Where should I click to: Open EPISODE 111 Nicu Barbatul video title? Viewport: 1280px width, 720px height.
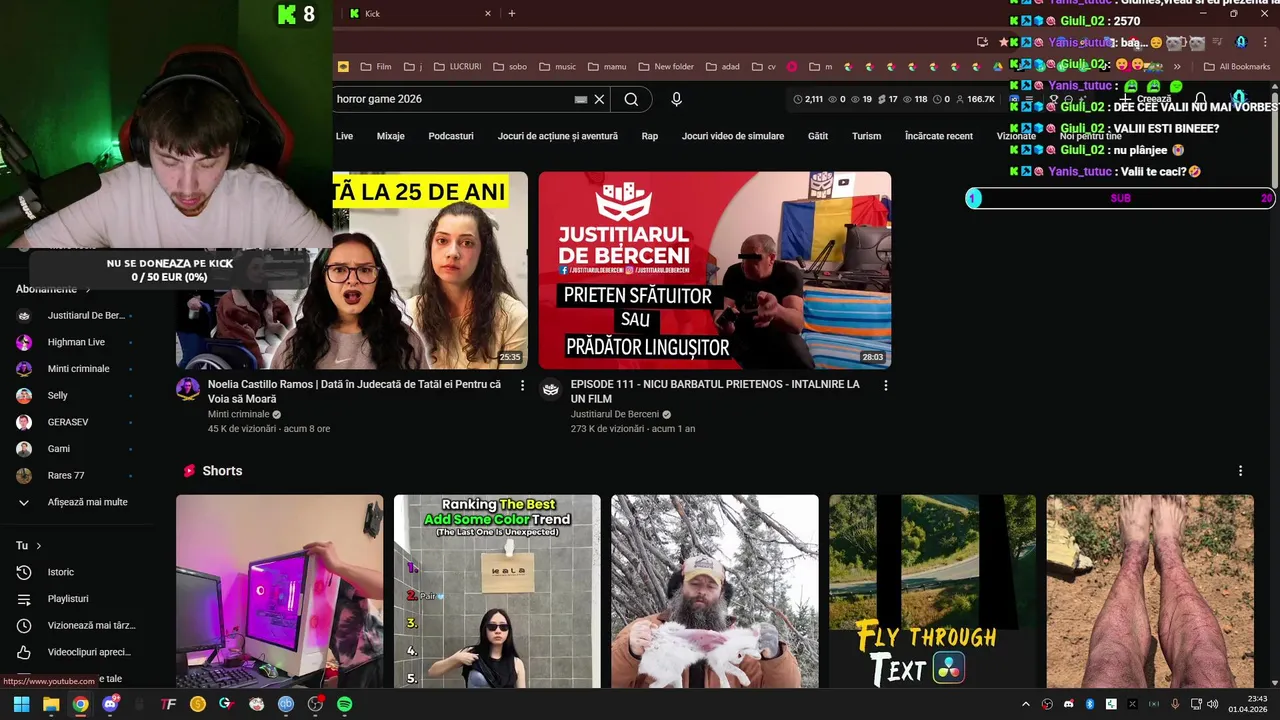pyautogui.click(x=715, y=391)
